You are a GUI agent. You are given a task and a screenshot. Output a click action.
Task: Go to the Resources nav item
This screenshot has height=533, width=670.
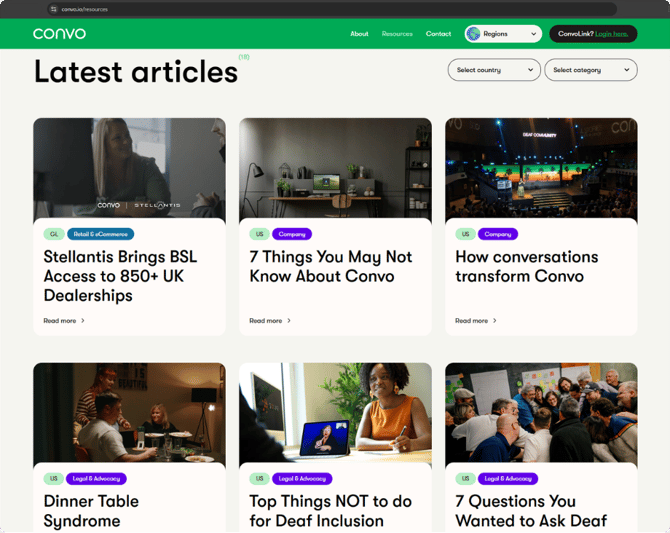pos(397,34)
